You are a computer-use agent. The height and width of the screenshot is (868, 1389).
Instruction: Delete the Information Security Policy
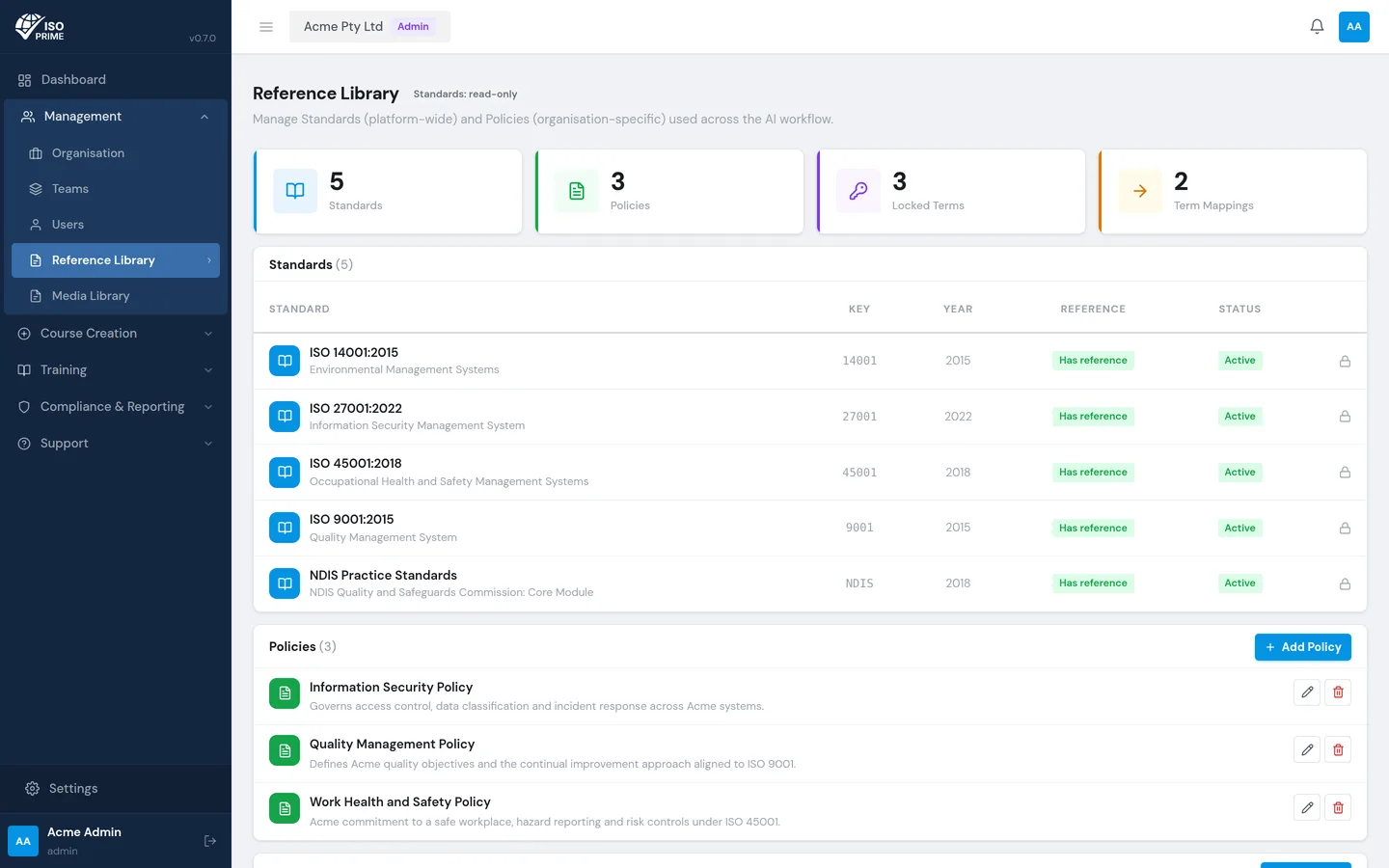[1338, 692]
